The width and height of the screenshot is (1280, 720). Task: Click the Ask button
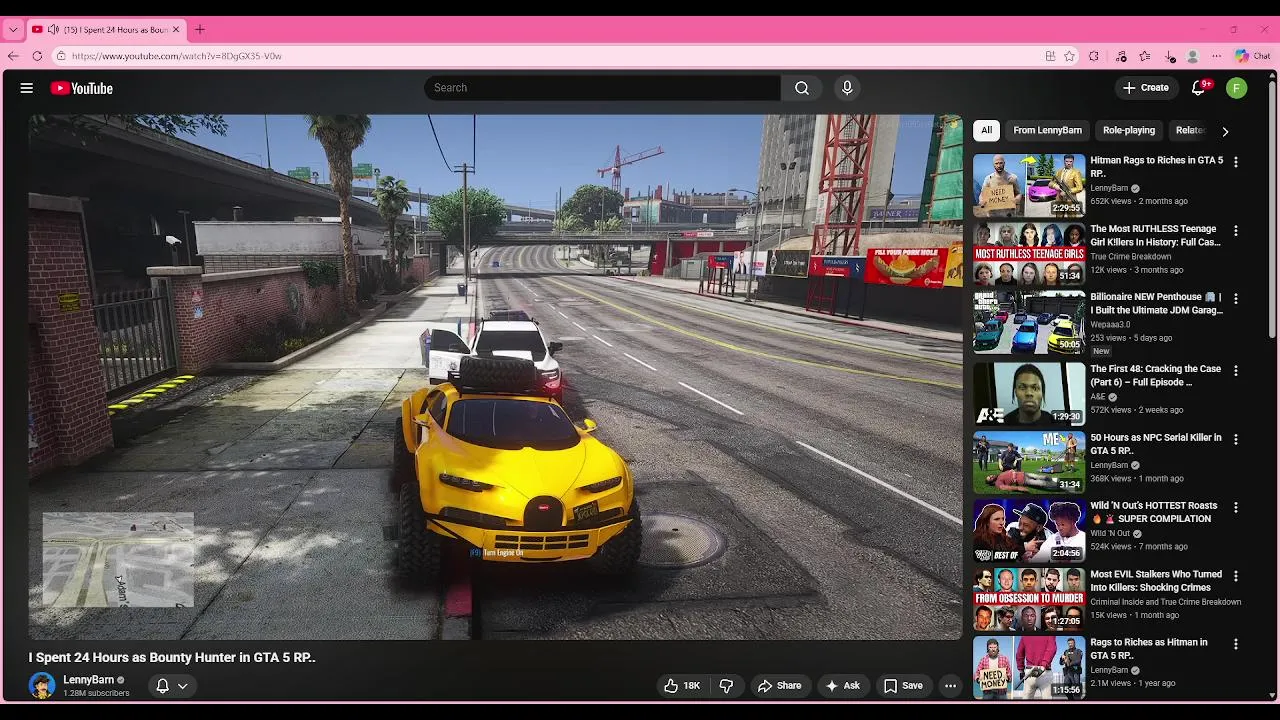pos(842,686)
